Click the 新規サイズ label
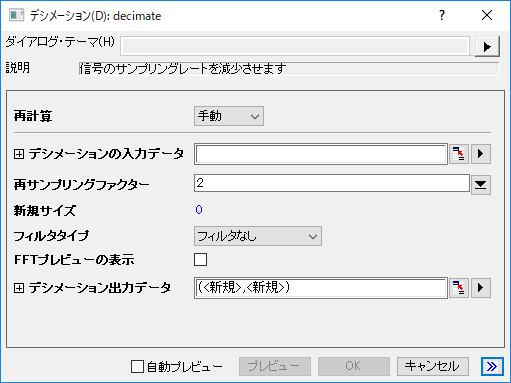The image size is (511, 383). (45, 211)
